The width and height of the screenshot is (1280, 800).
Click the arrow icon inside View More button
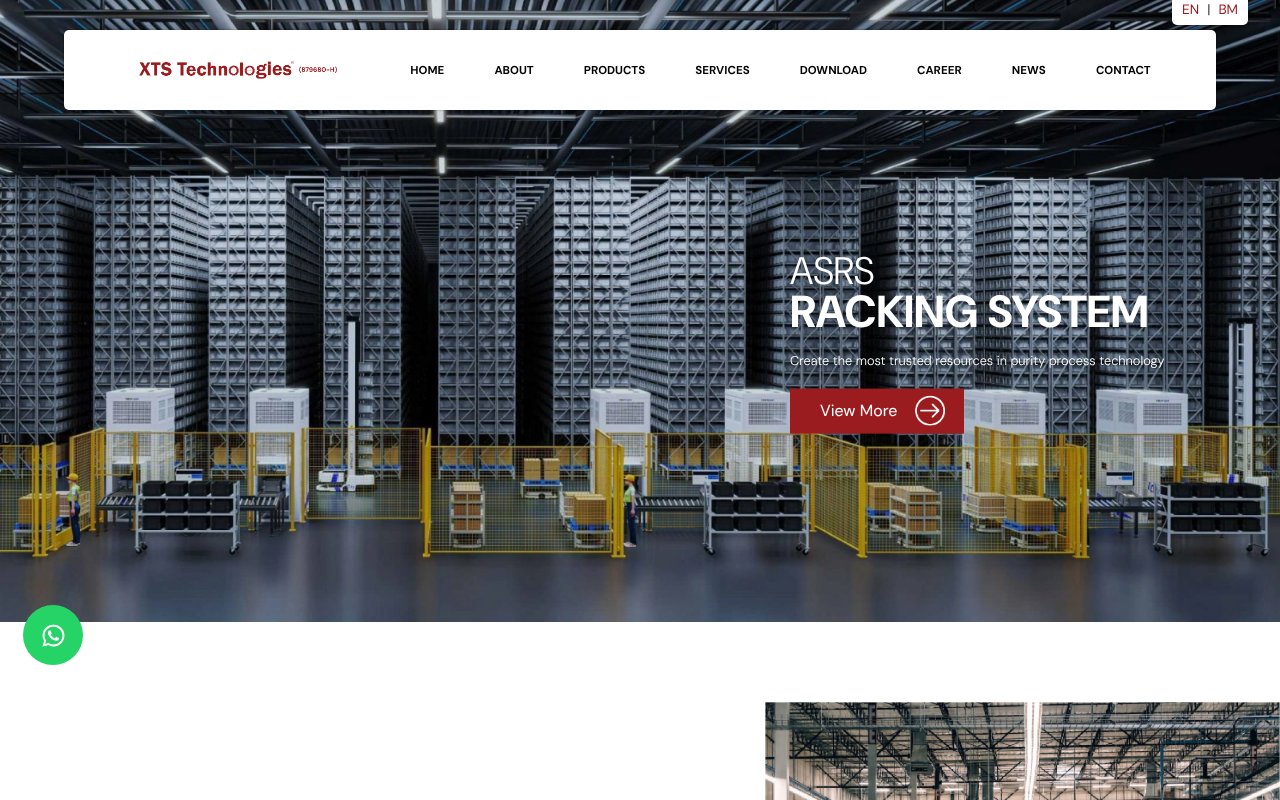click(x=930, y=411)
